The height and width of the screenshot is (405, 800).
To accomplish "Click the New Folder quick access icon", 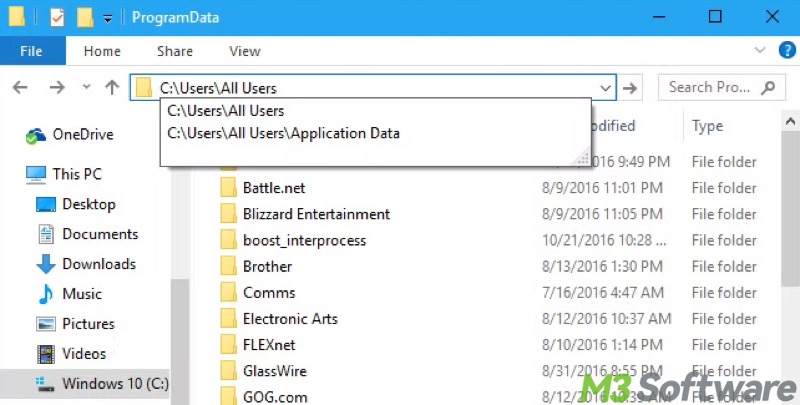I will pyautogui.click(x=85, y=17).
